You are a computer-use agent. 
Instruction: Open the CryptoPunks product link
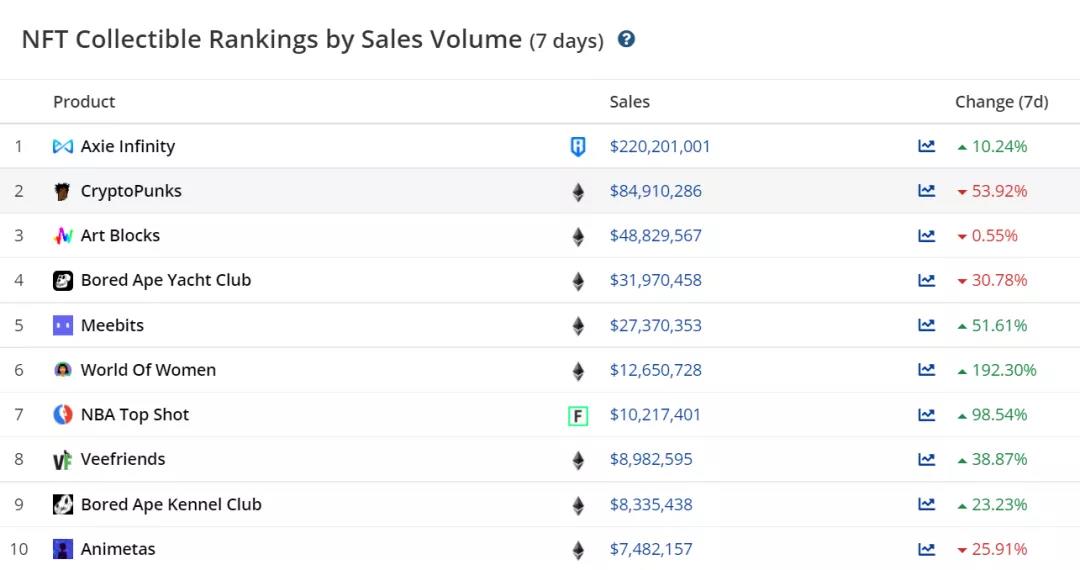coord(132,191)
